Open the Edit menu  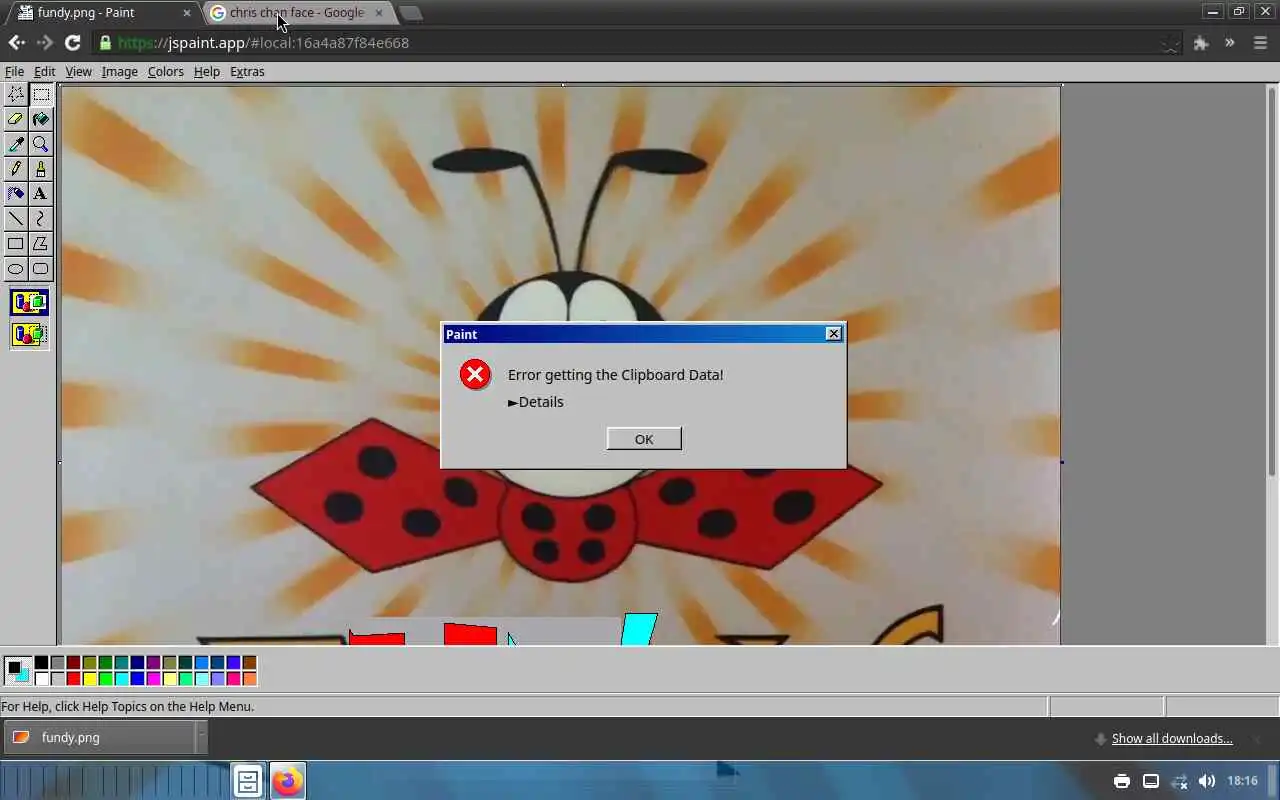point(45,72)
